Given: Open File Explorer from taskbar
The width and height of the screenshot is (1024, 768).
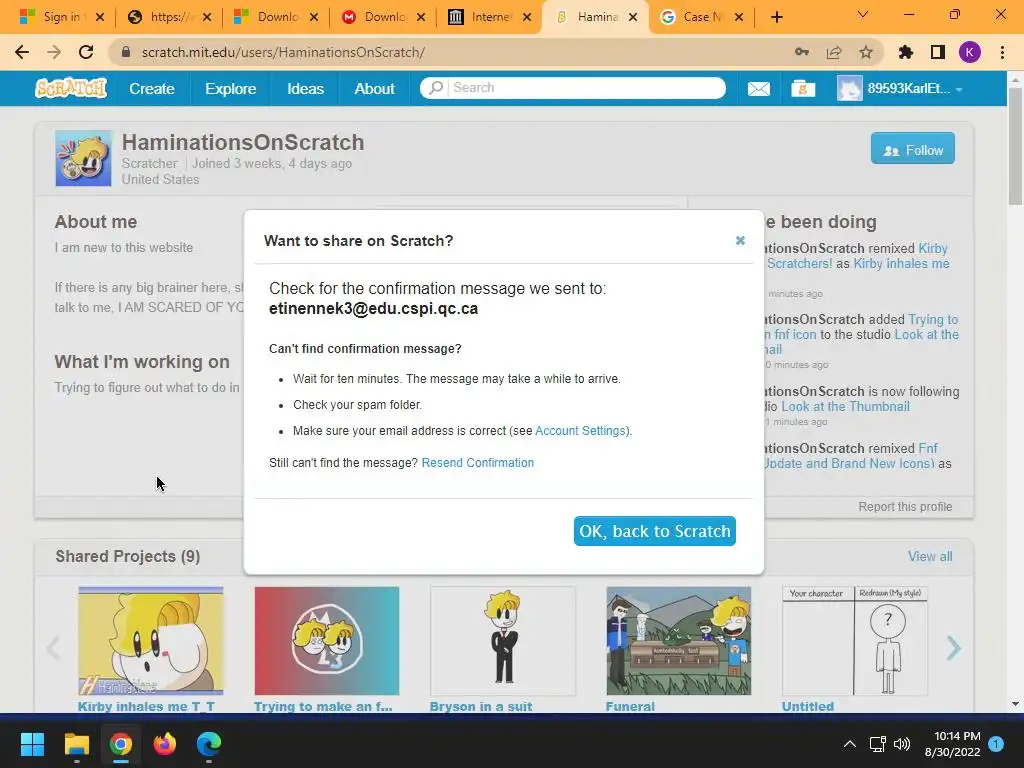Looking at the screenshot, I should pyautogui.click(x=76, y=744).
